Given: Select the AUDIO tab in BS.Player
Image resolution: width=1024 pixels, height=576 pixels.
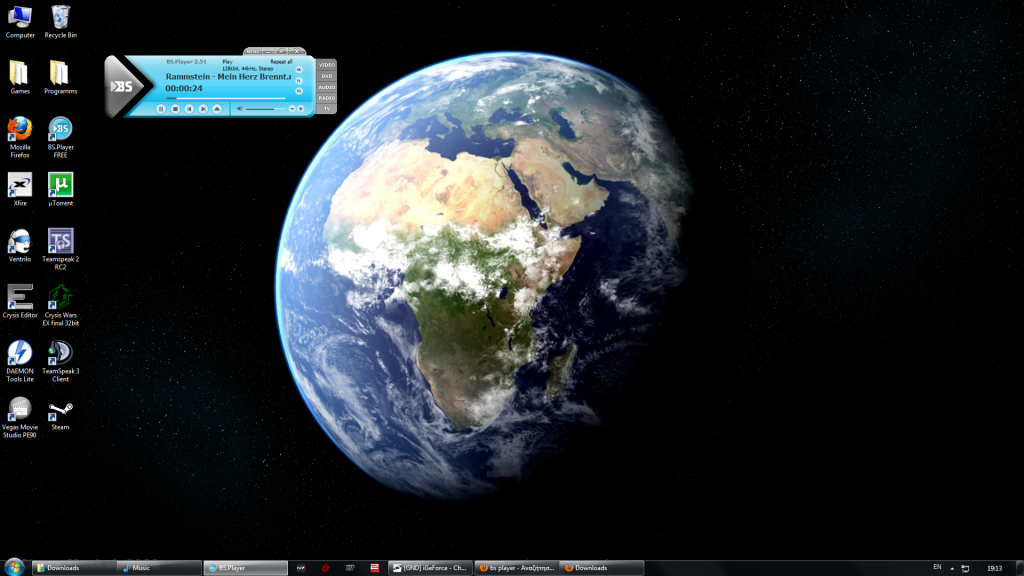Looking at the screenshot, I should [x=327, y=87].
